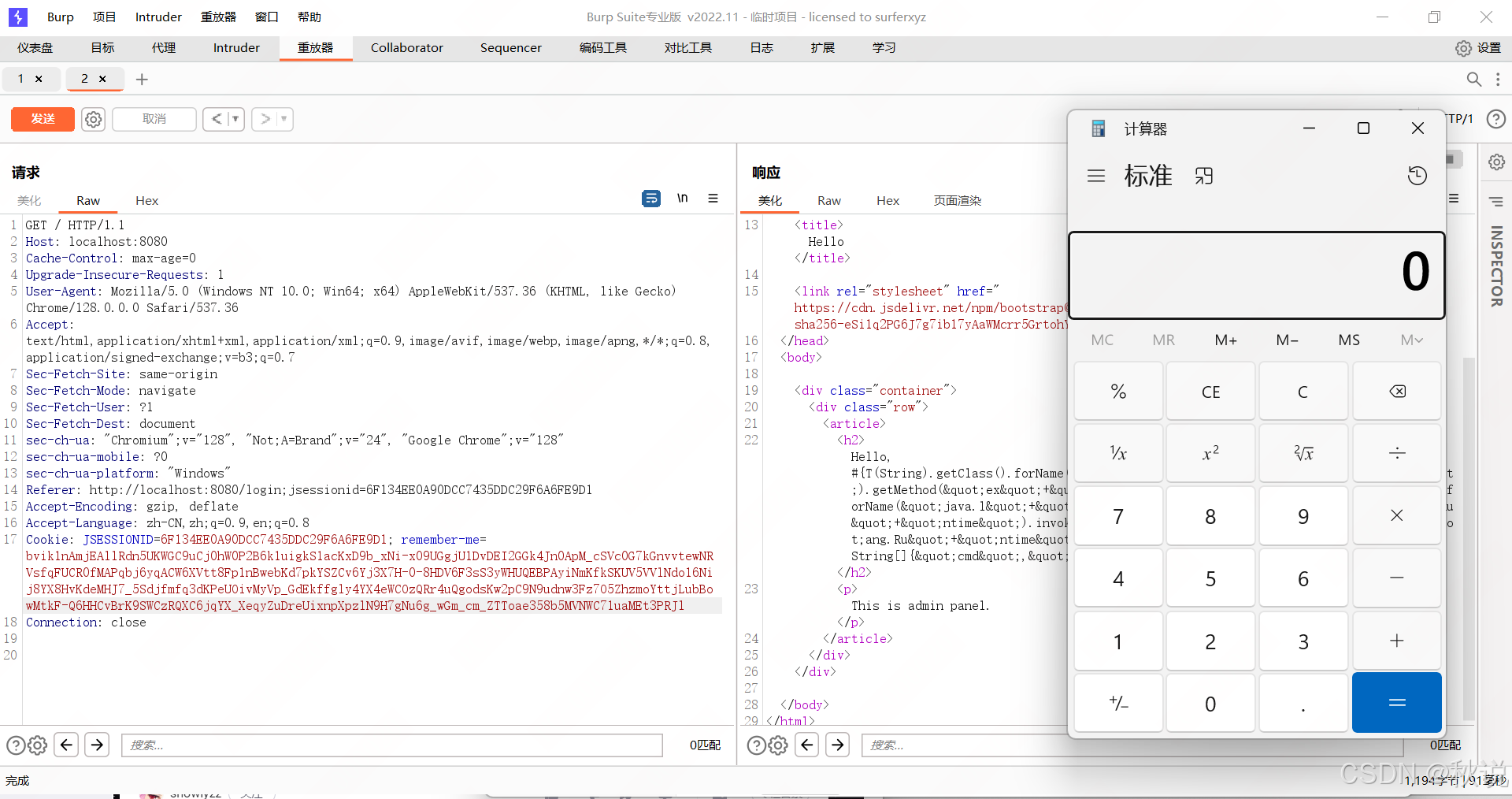Select request Hex view tab

tap(146, 201)
